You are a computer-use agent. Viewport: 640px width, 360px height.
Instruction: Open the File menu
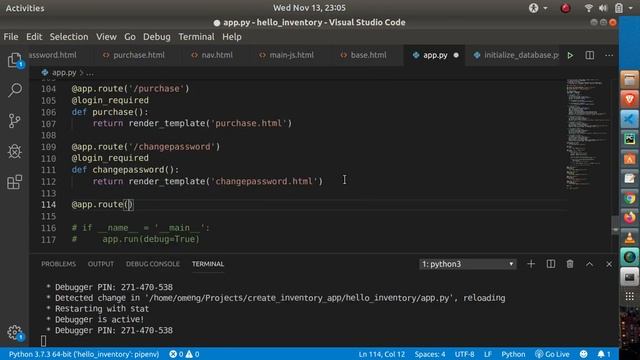click(x=11, y=37)
